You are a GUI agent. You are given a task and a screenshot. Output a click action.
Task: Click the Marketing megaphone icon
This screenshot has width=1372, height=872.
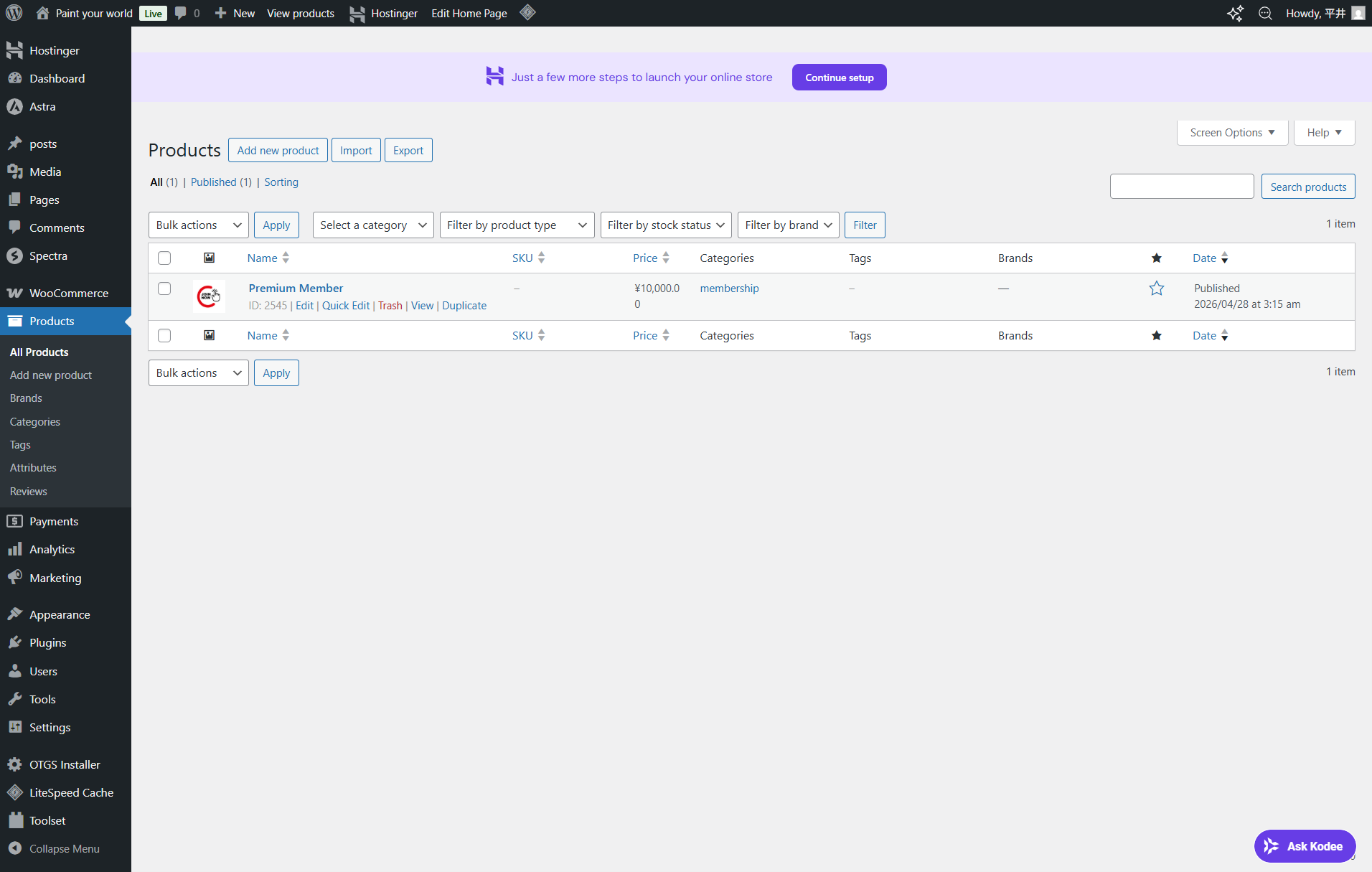click(x=14, y=578)
